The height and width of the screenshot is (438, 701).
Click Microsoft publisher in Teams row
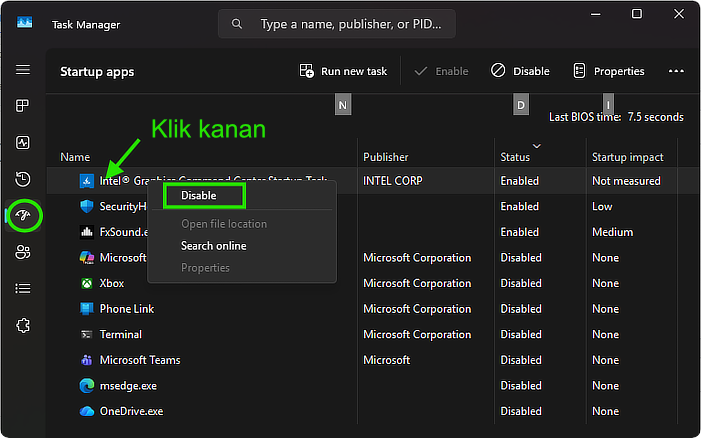pos(386,360)
